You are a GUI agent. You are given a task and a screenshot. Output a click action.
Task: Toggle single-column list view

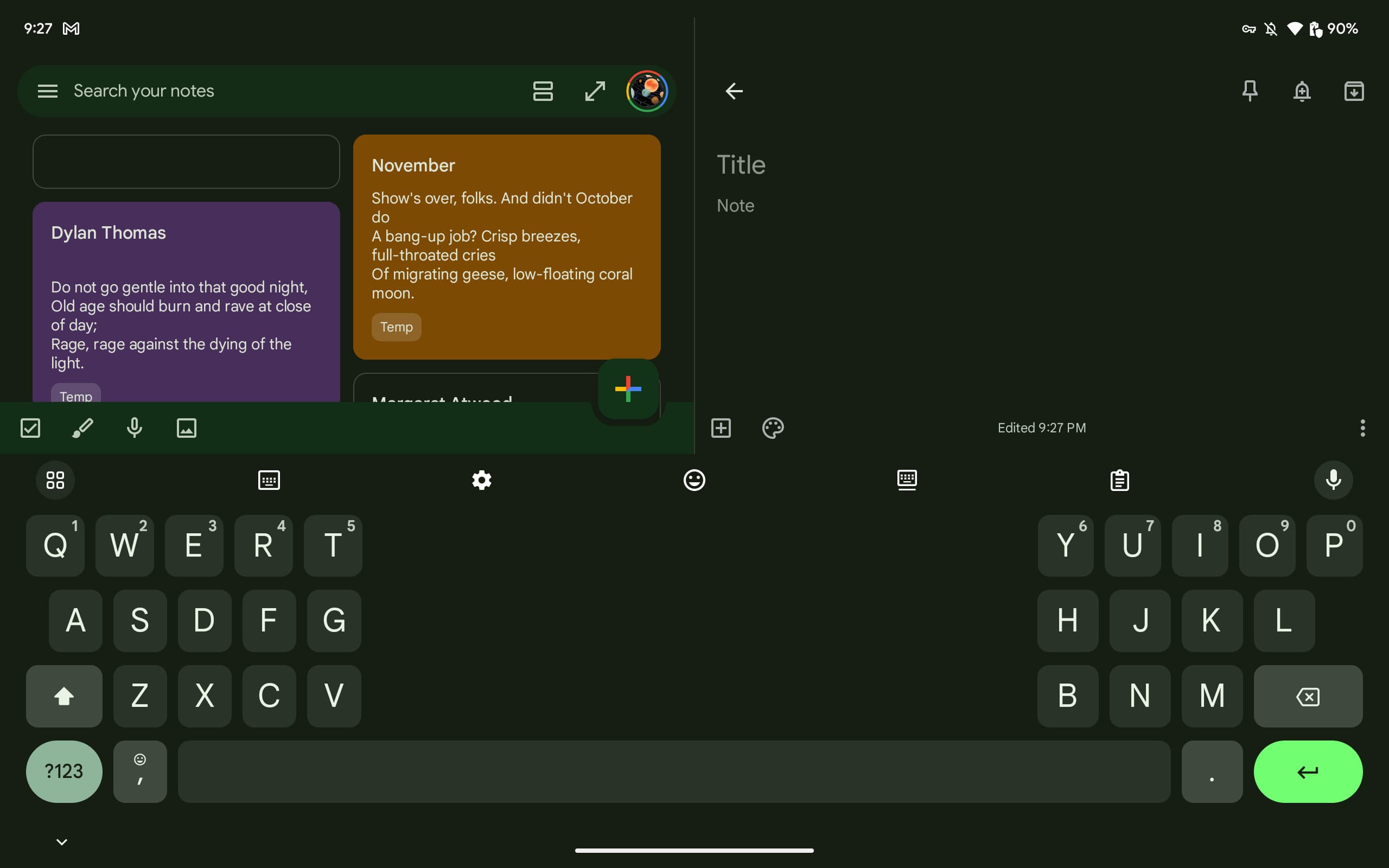[x=543, y=91]
